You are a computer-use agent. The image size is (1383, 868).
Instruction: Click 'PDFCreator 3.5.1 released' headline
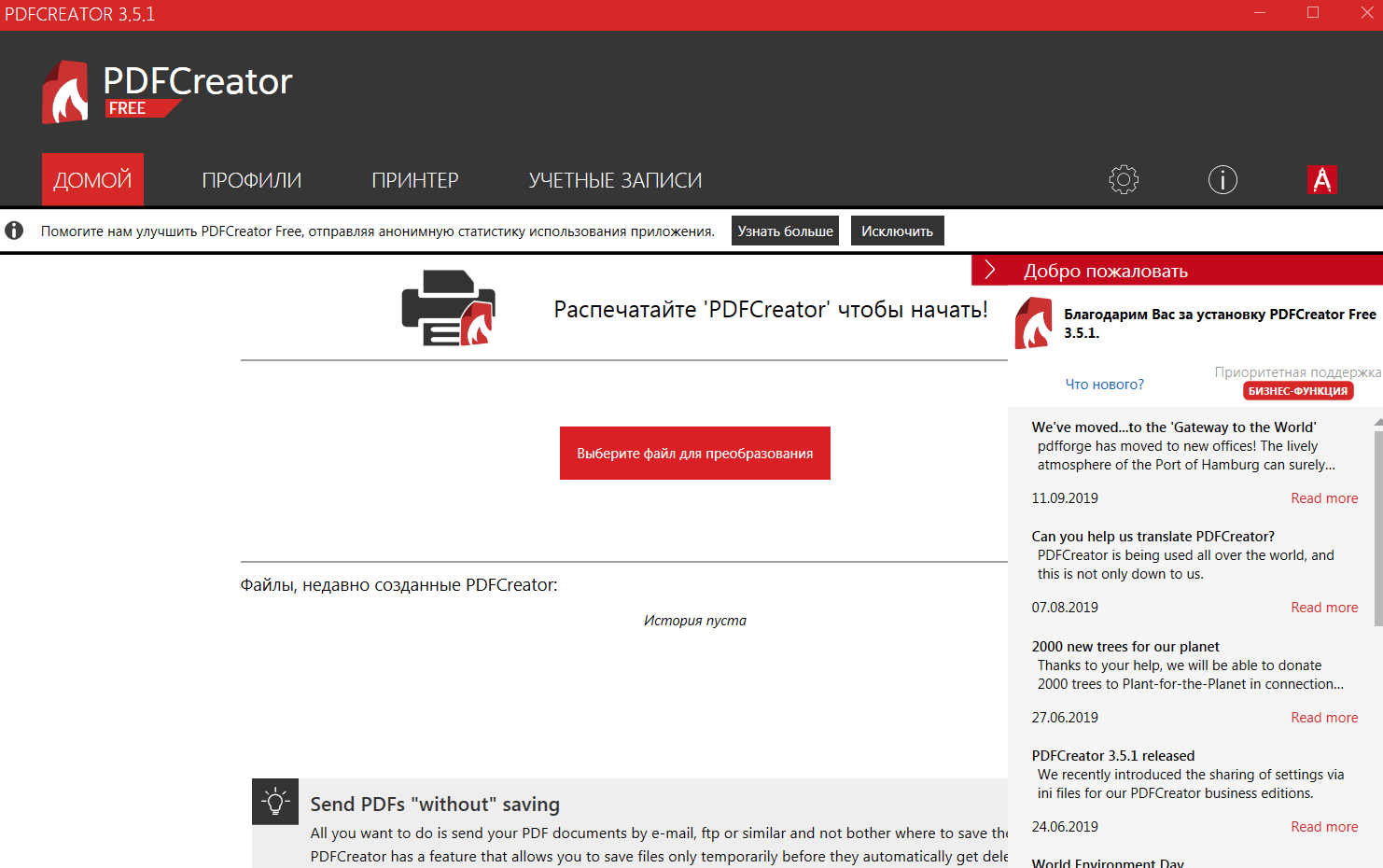1112,756
